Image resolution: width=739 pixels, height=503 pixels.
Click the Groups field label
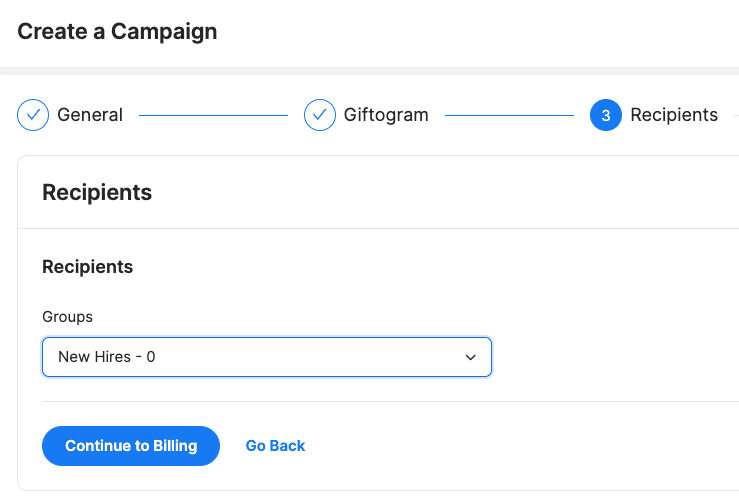coord(67,316)
